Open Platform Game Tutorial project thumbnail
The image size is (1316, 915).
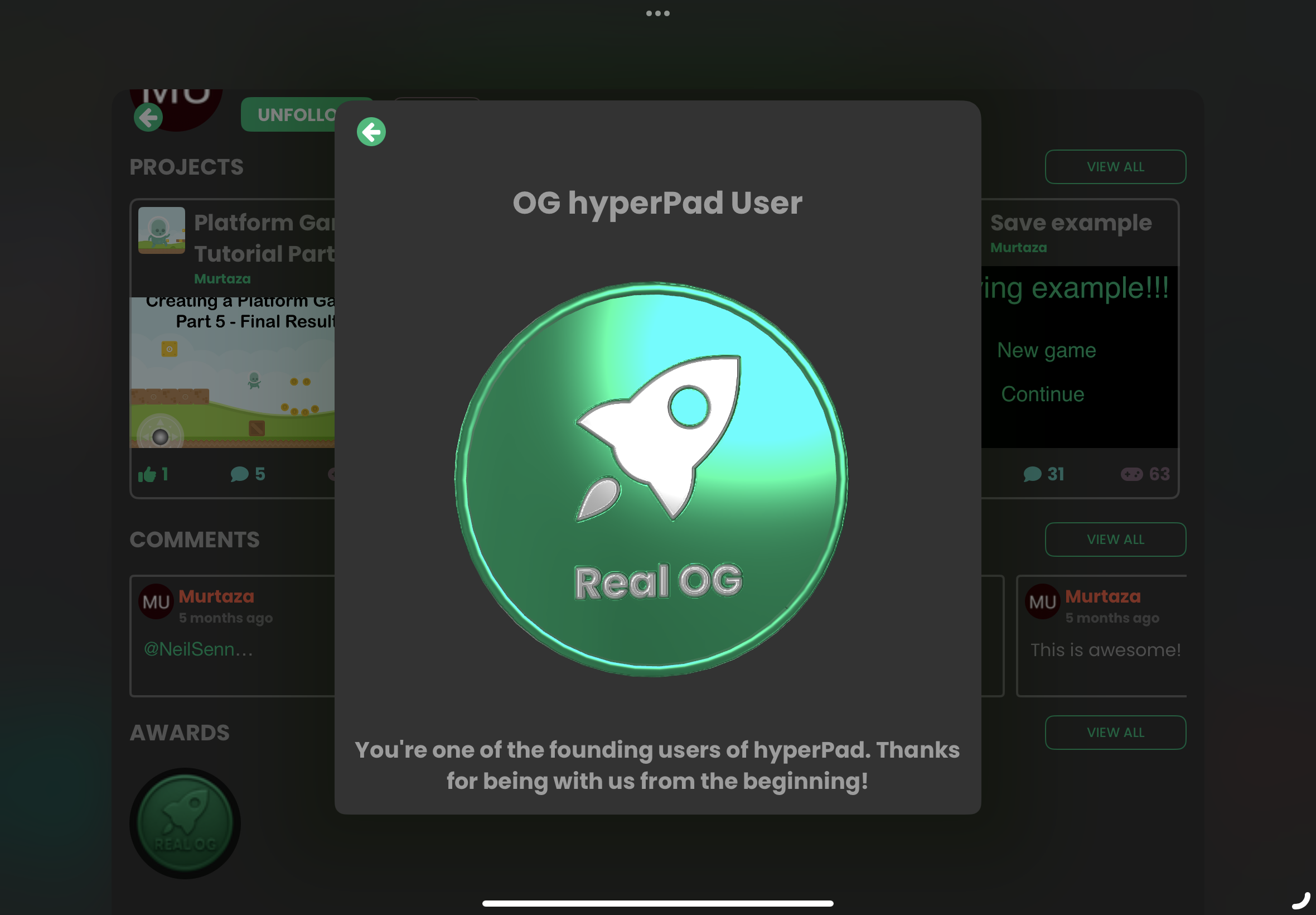(162, 230)
